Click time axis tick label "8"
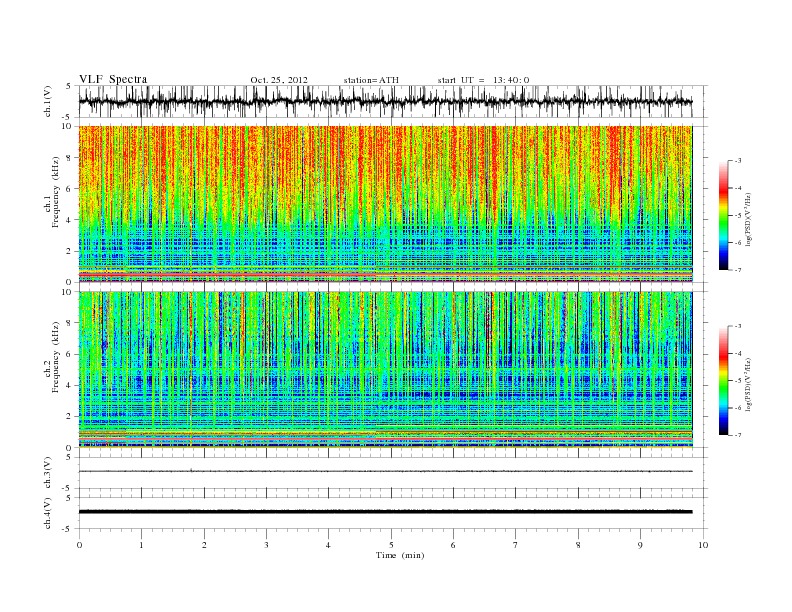Screen dimensions: 792x612 (x=578, y=545)
